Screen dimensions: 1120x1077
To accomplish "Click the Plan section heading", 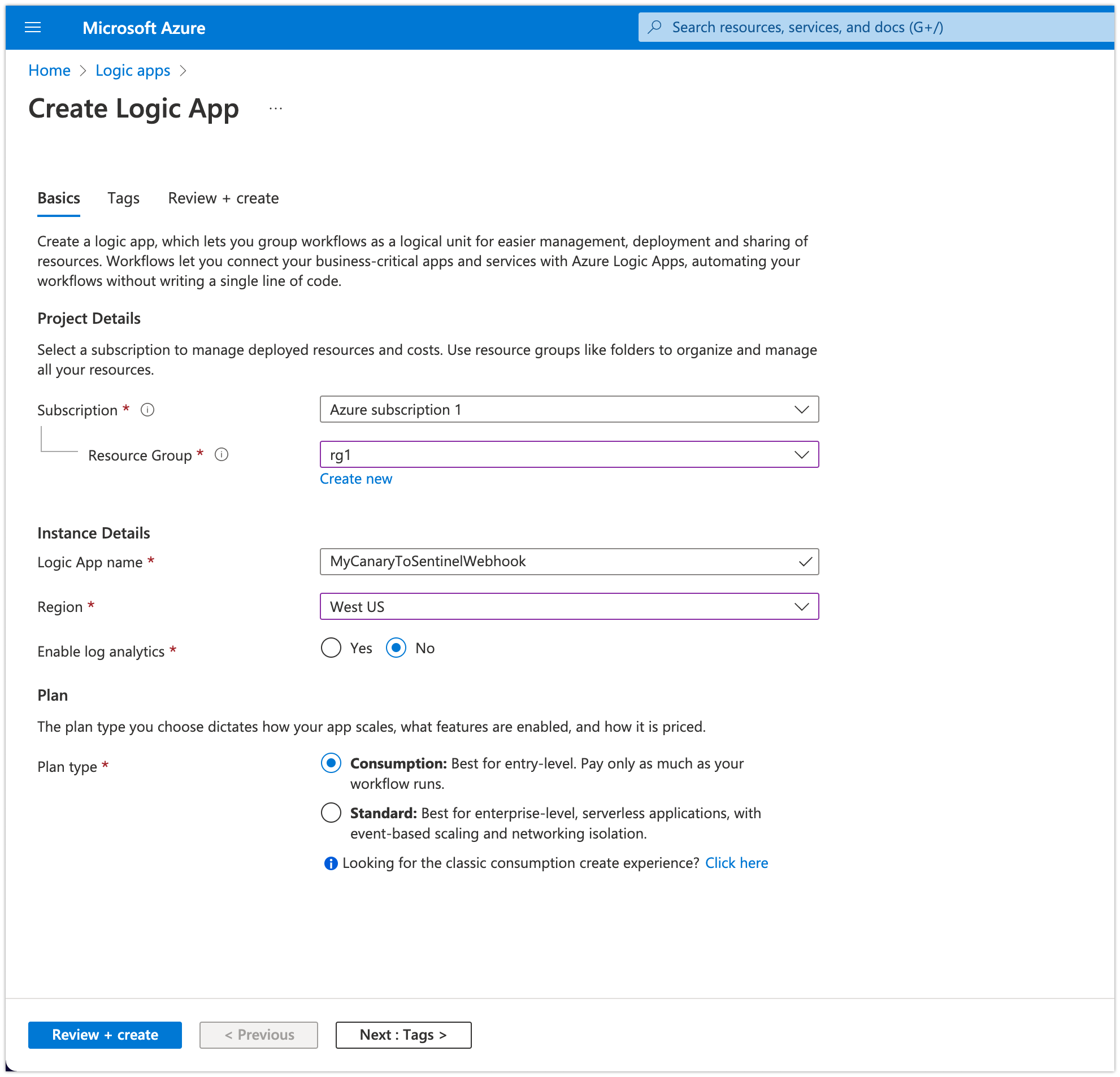I will pyautogui.click(x=53, y=696).
